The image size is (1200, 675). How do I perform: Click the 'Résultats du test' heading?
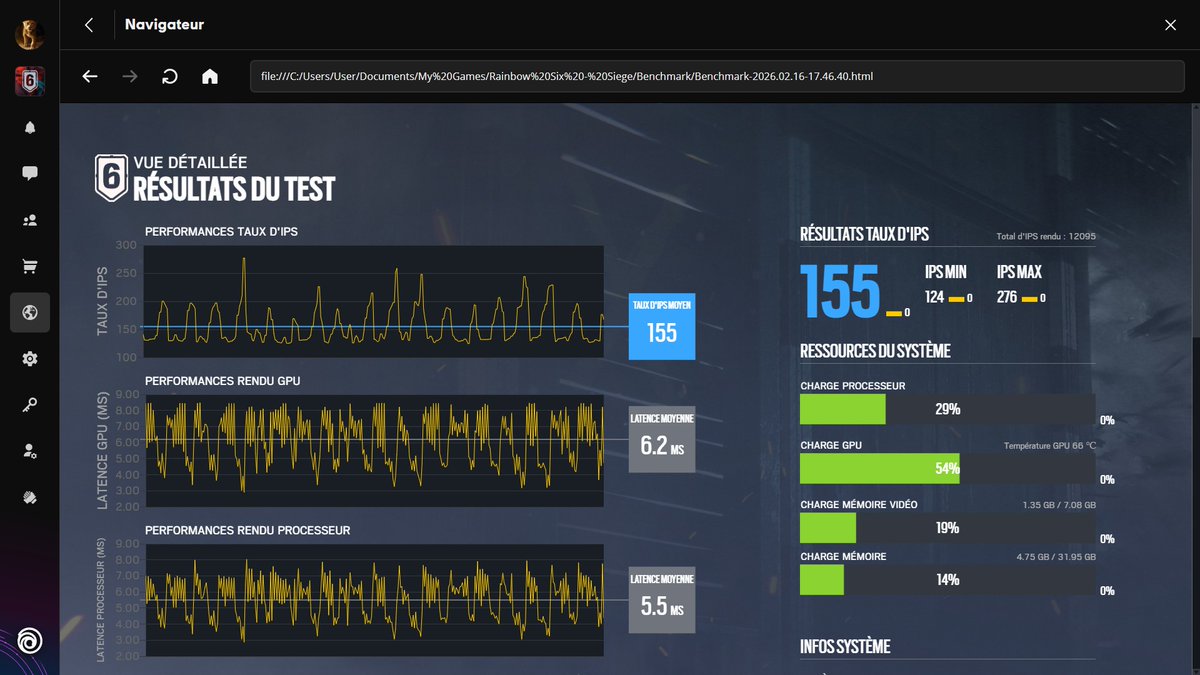[x=234, y=188]
